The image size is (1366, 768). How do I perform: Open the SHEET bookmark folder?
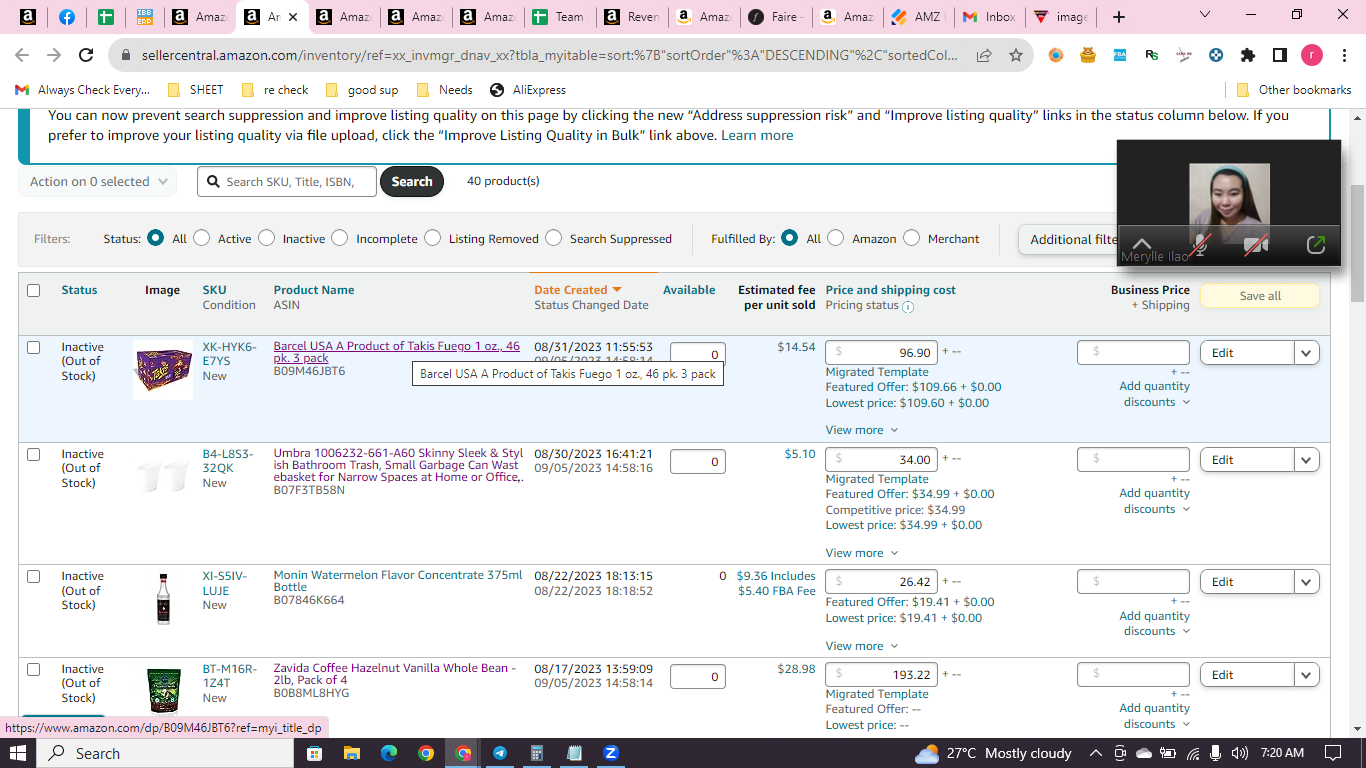[195, 90]
